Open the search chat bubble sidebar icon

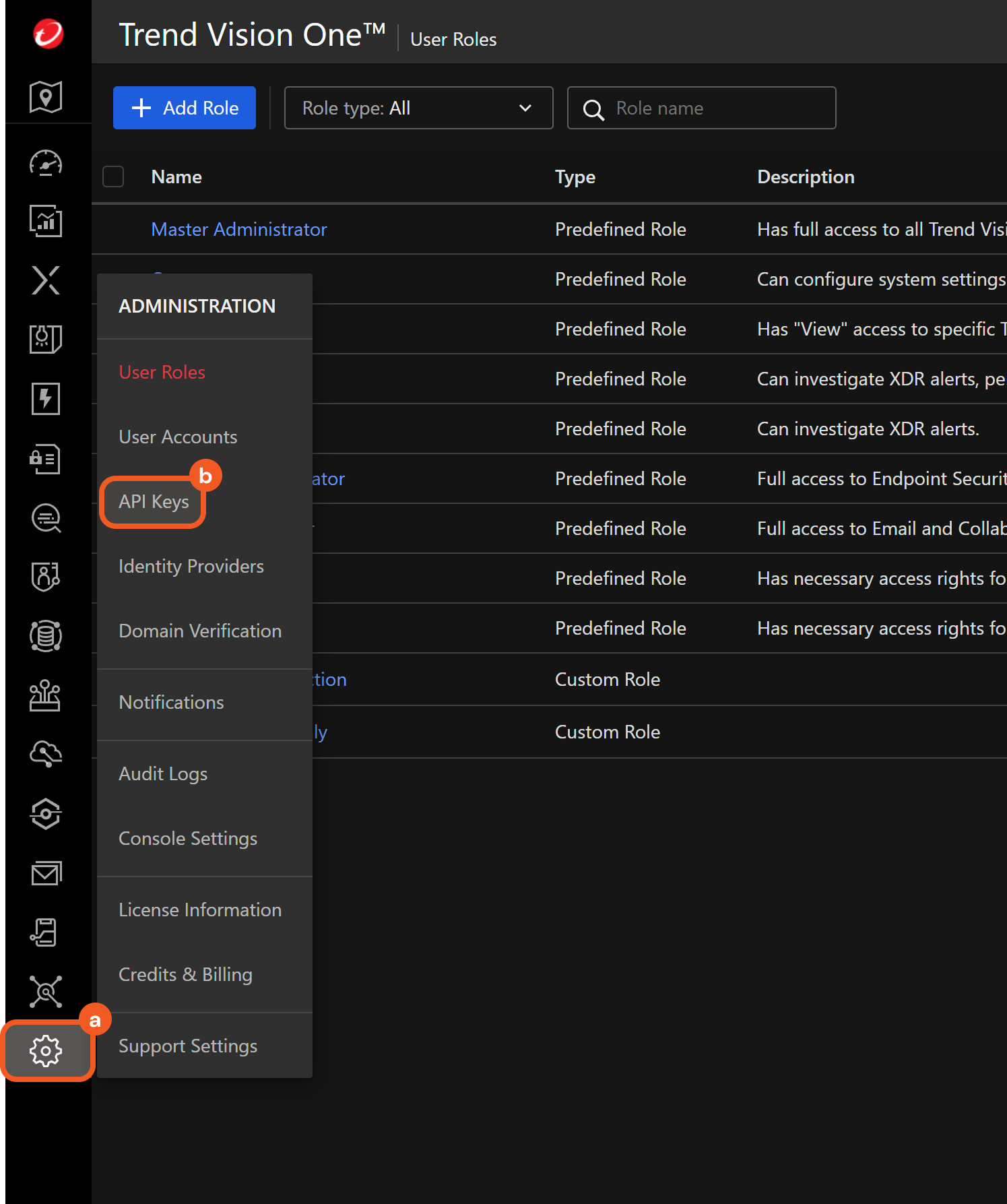[46, 518]
